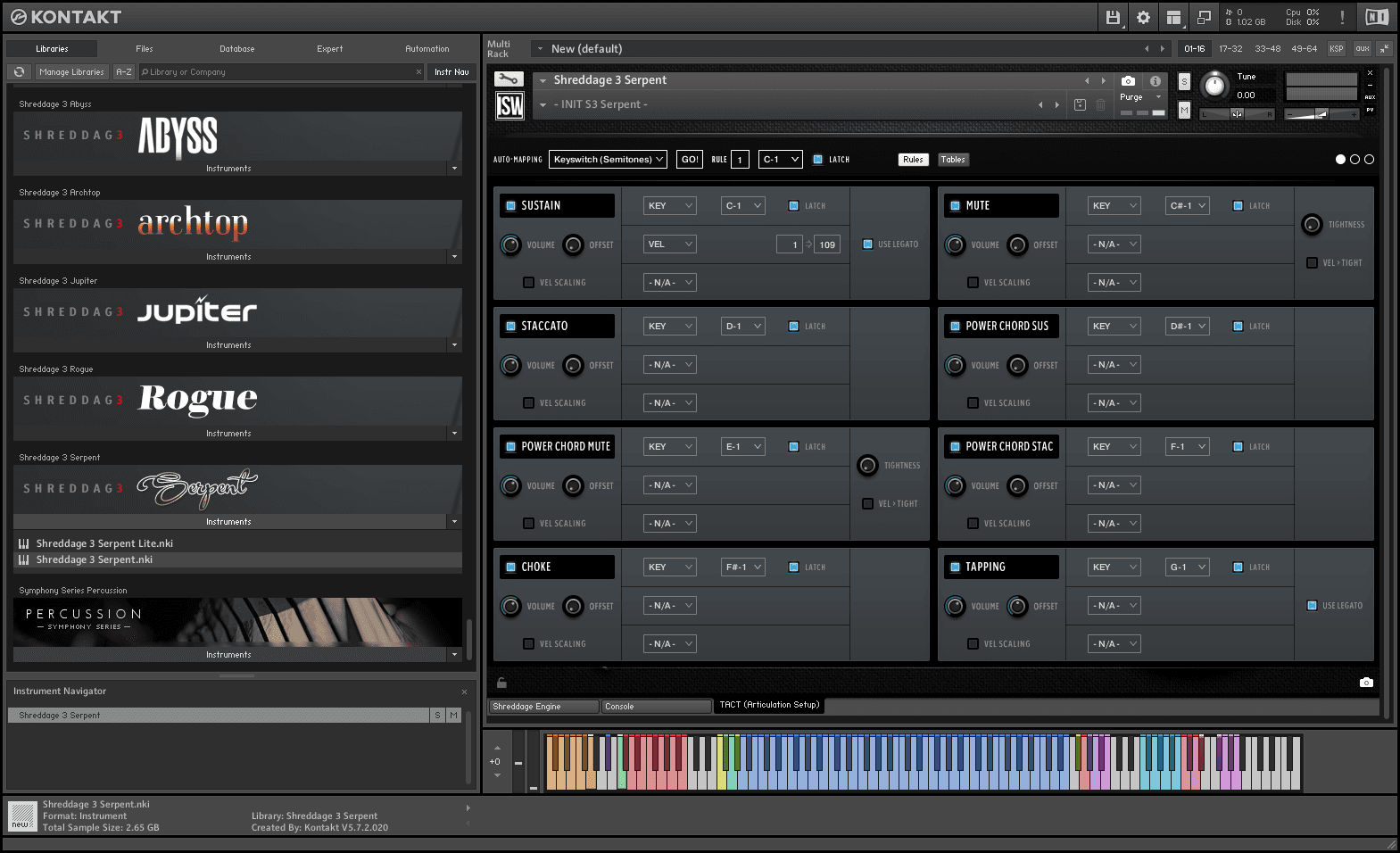Switch to the Database tab
Image resolution: width=1400 pixels, height=853 pixels.
237,49
